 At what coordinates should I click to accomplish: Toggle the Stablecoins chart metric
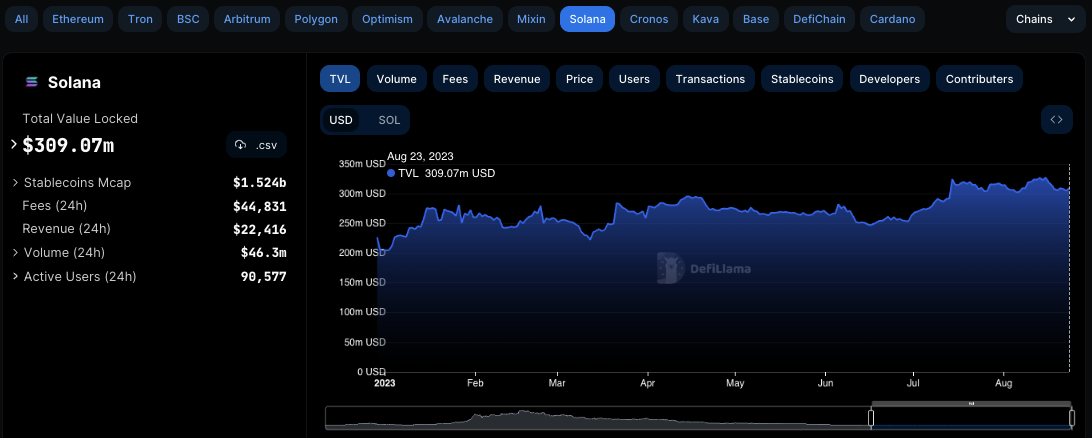tap(802, 79)
